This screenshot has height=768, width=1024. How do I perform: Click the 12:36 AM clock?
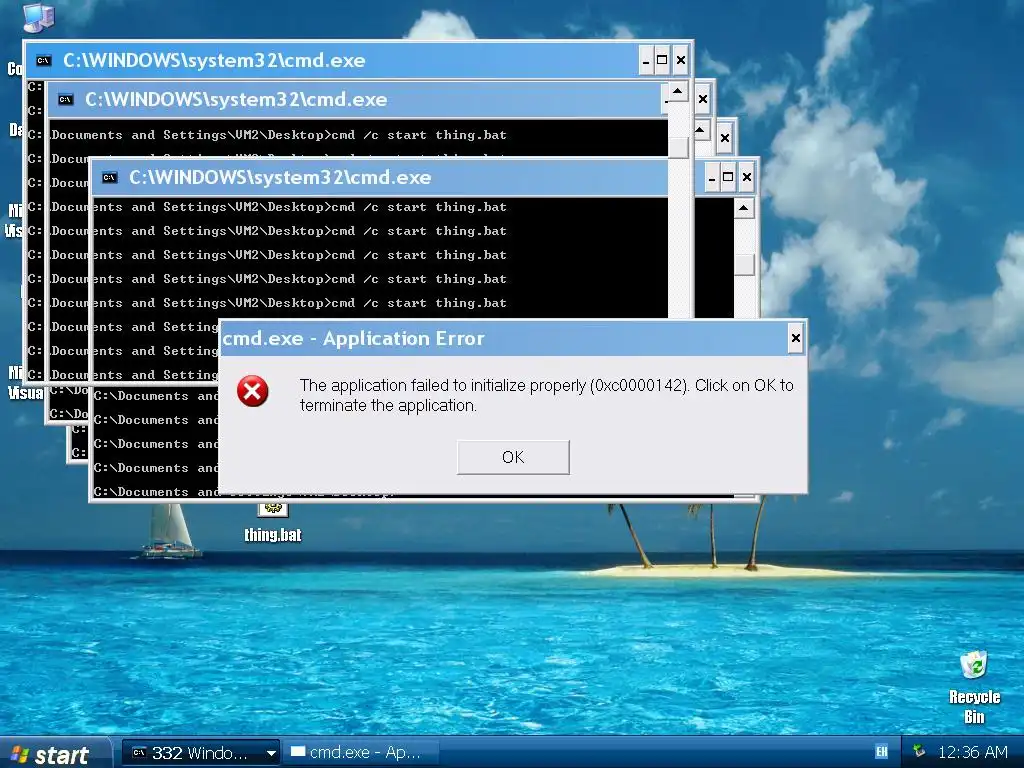pos(972,752)
